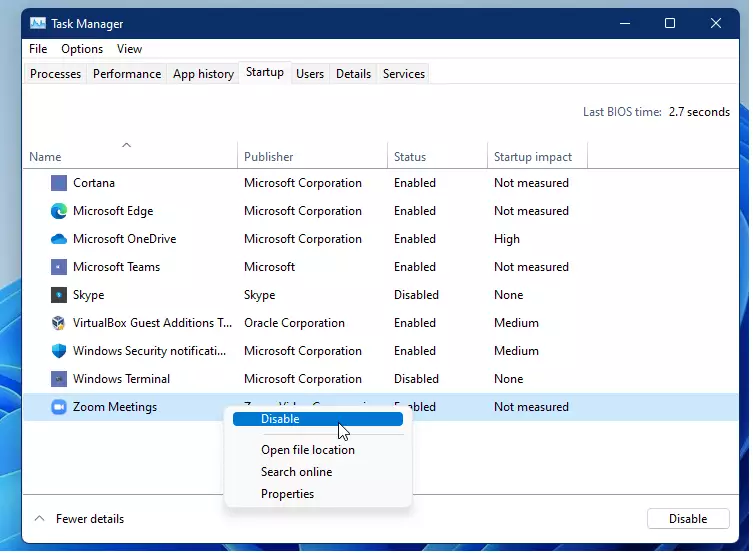The image size is (753, 553).
Task: Select the Startup tab
Action: [265, 72]
